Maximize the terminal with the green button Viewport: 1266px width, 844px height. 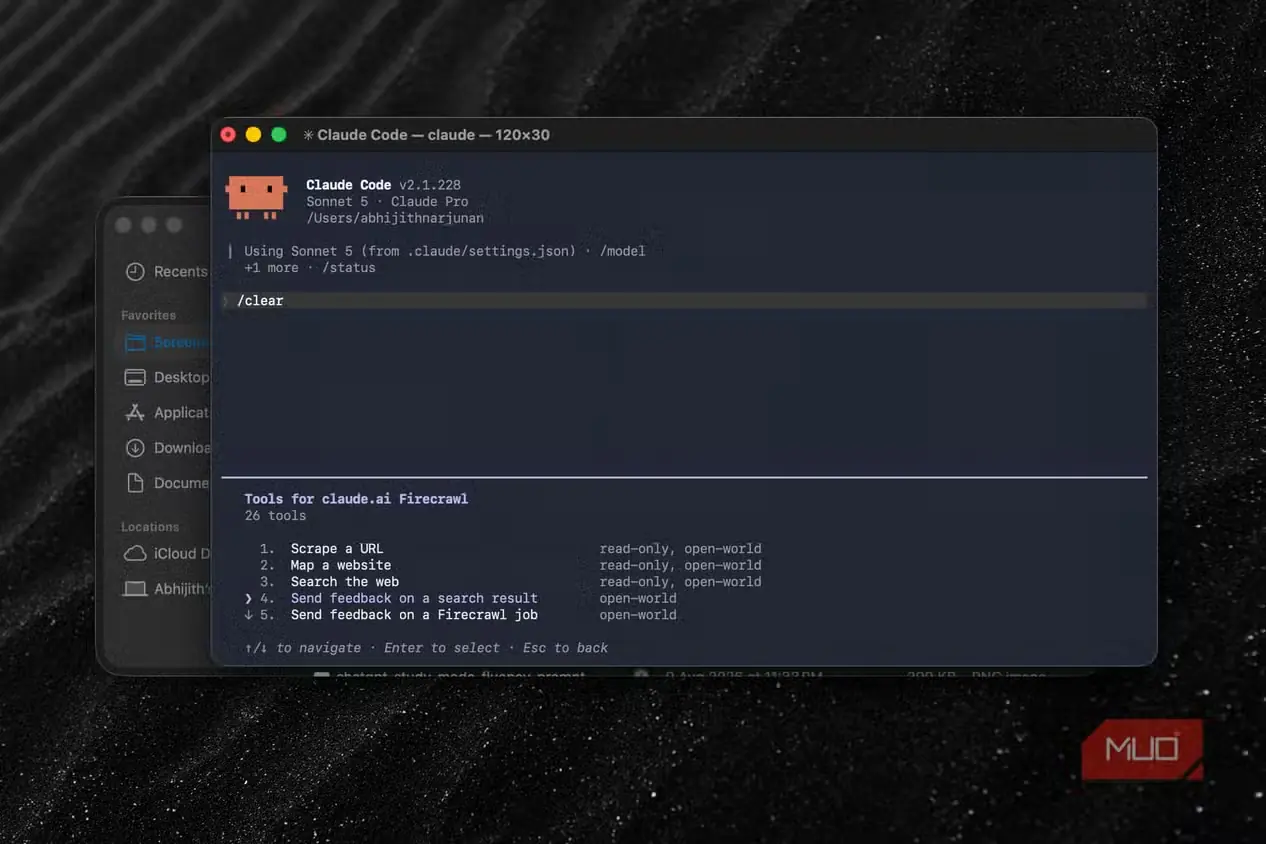[x=279, y=134]
